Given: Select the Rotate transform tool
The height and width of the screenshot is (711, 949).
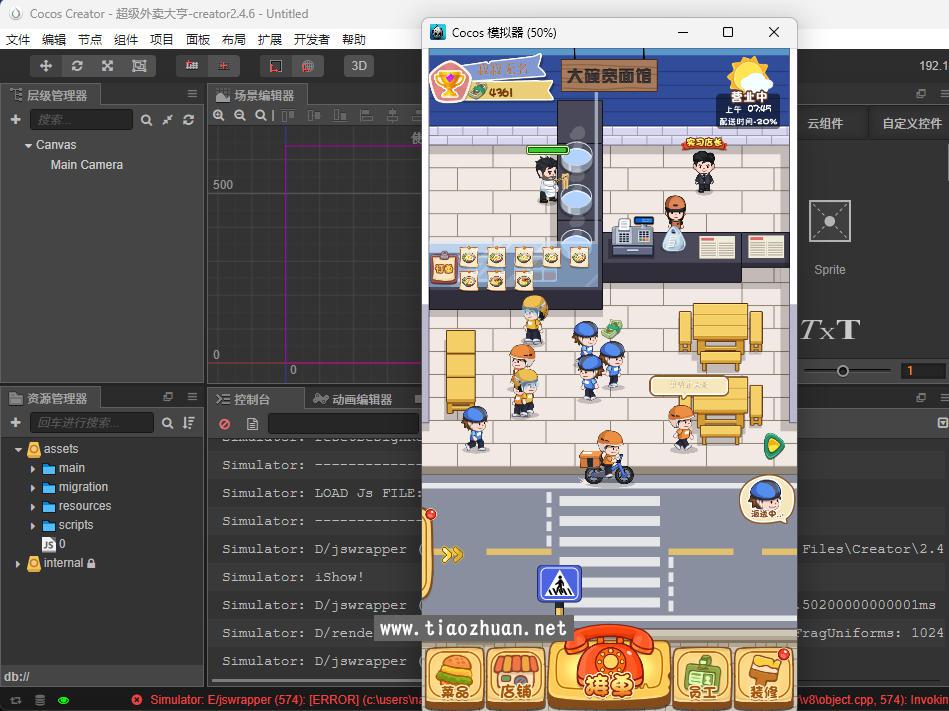Looking at the screenshot, I should (77, 65).
